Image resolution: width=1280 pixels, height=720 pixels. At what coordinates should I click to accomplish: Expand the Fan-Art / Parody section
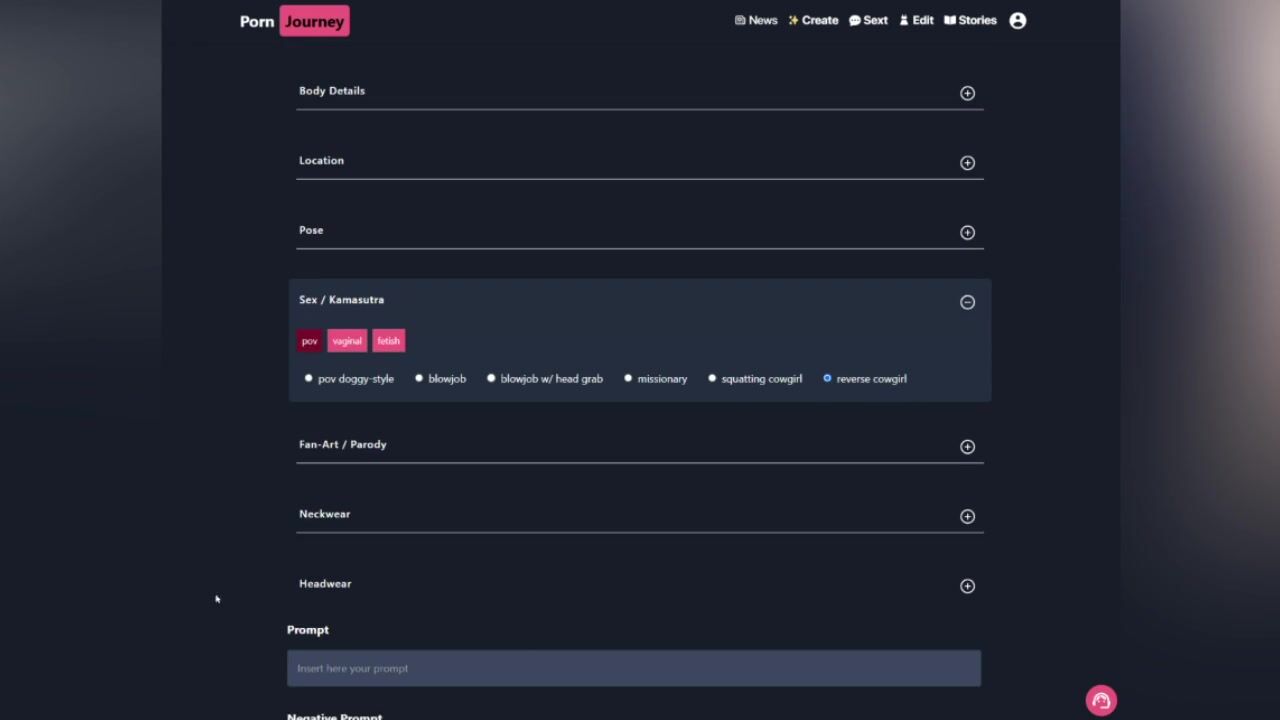343,445
